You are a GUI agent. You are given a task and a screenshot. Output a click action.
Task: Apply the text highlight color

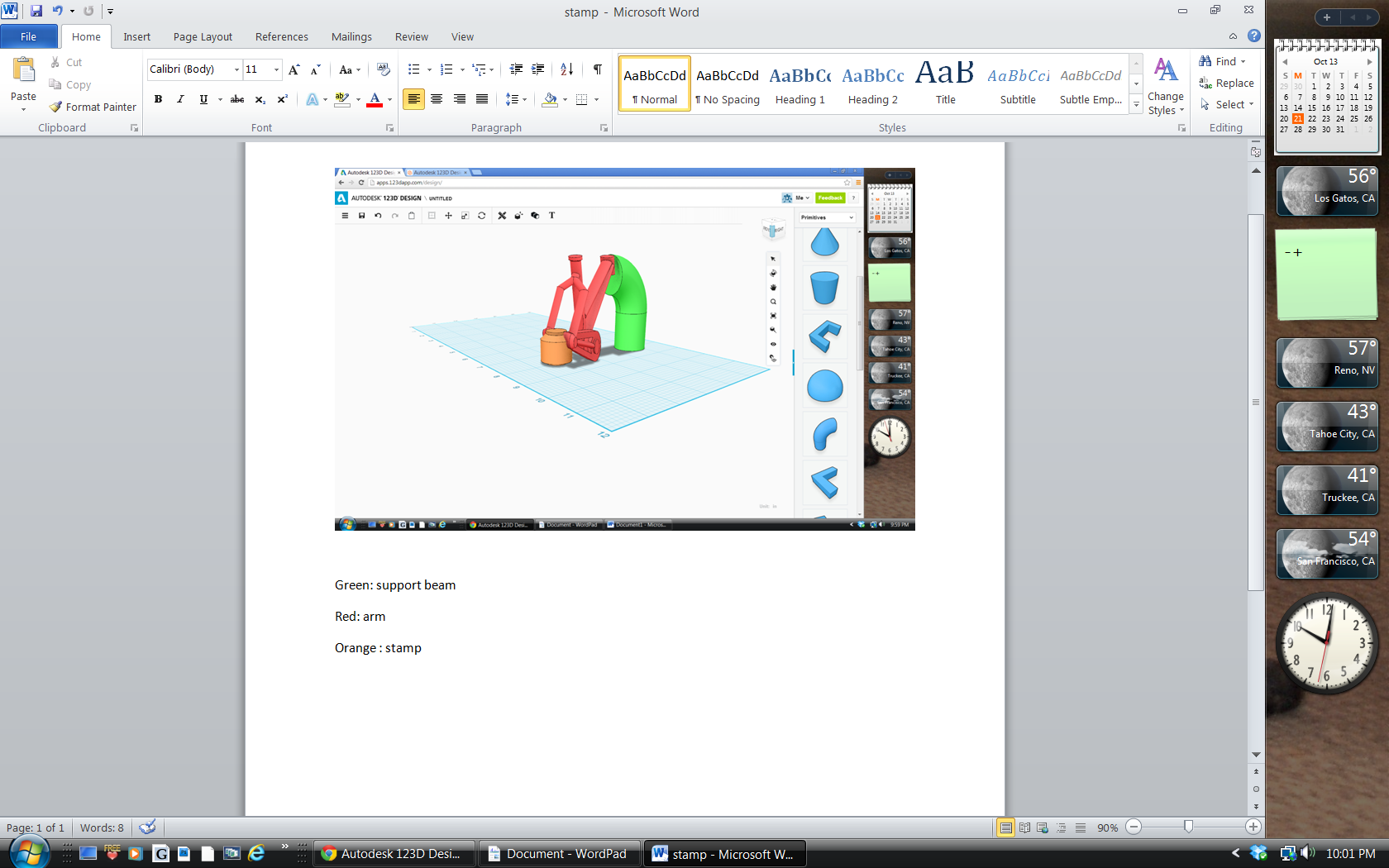[342, 99]
